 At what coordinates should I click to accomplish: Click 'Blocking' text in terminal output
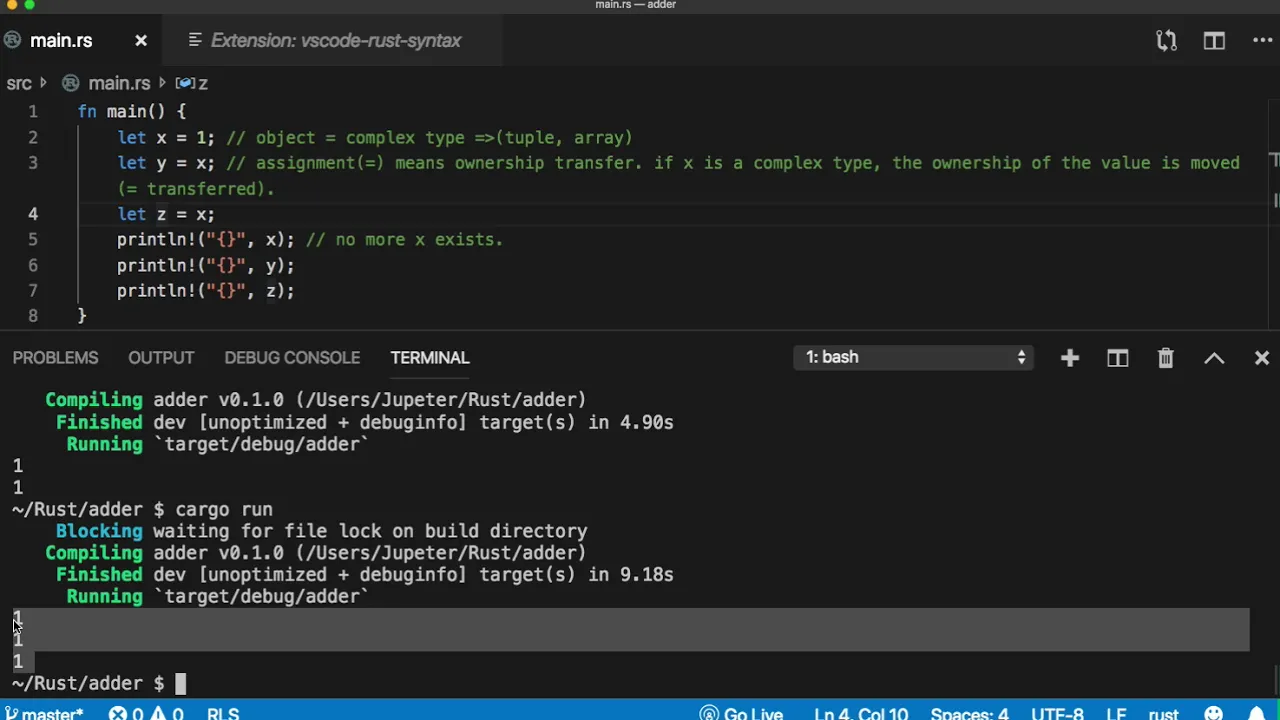pos(99,531)
